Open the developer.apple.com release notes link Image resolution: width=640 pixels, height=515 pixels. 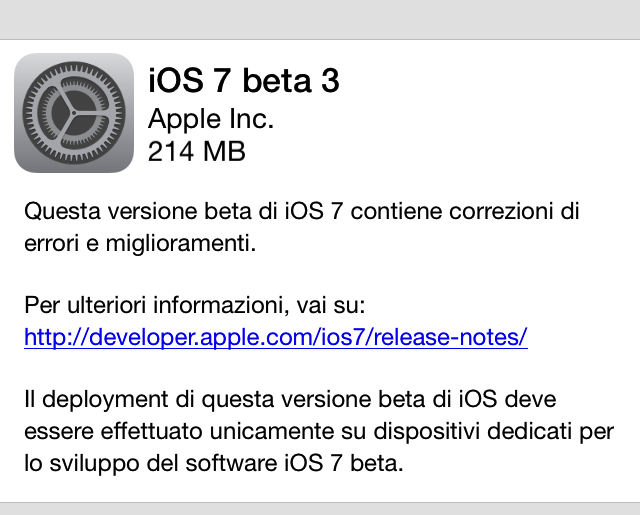coord(275,337)
